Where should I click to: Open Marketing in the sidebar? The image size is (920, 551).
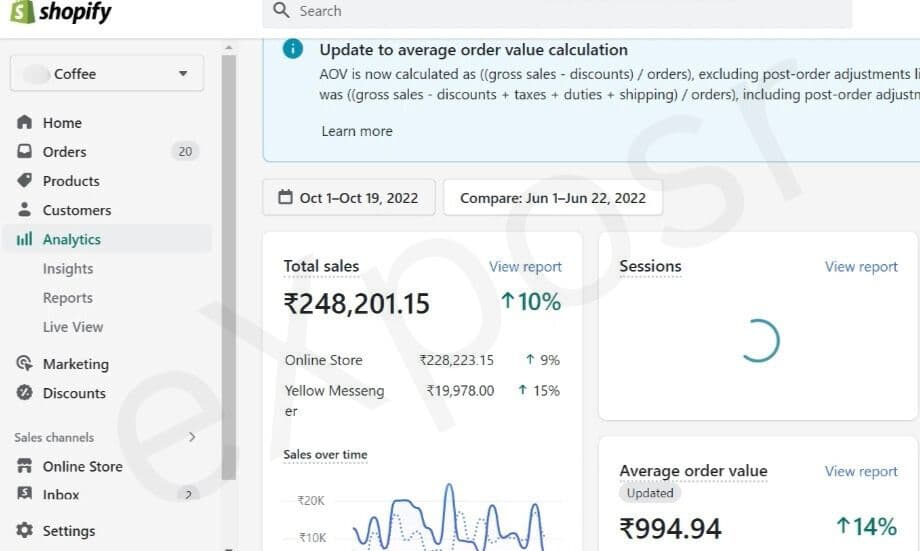point(76,364)
